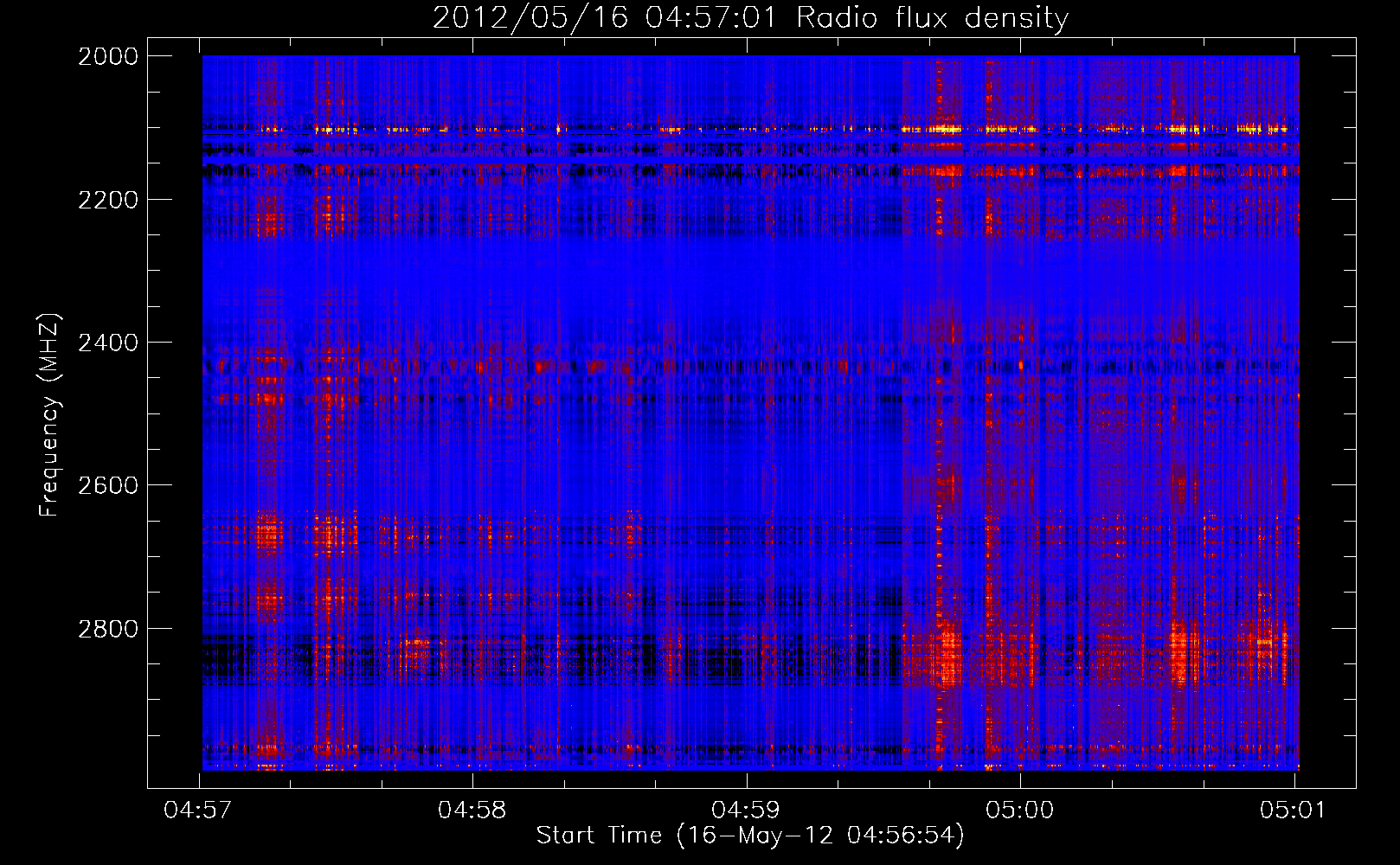The width and height of the screenshot is (1400, 865).
Task: Click the 04:58 time tick label
Action: 472,810
